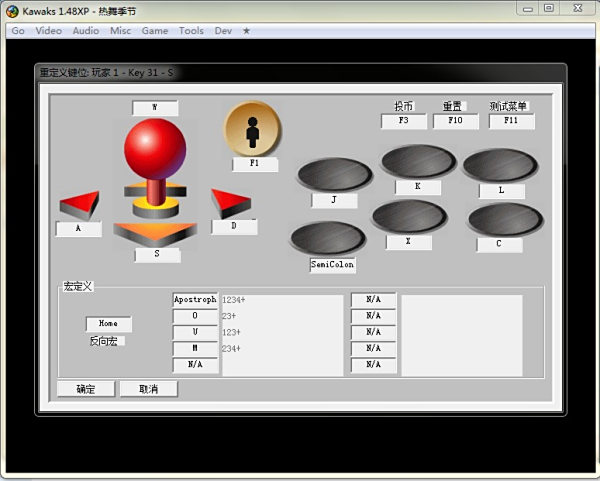
Task: Select the down direction key field S
Action: [157, 254]
